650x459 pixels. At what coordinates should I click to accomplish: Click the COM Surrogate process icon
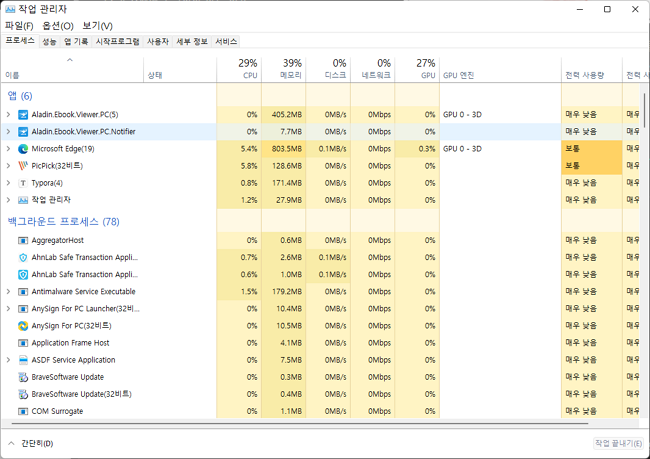click(23, 411)
